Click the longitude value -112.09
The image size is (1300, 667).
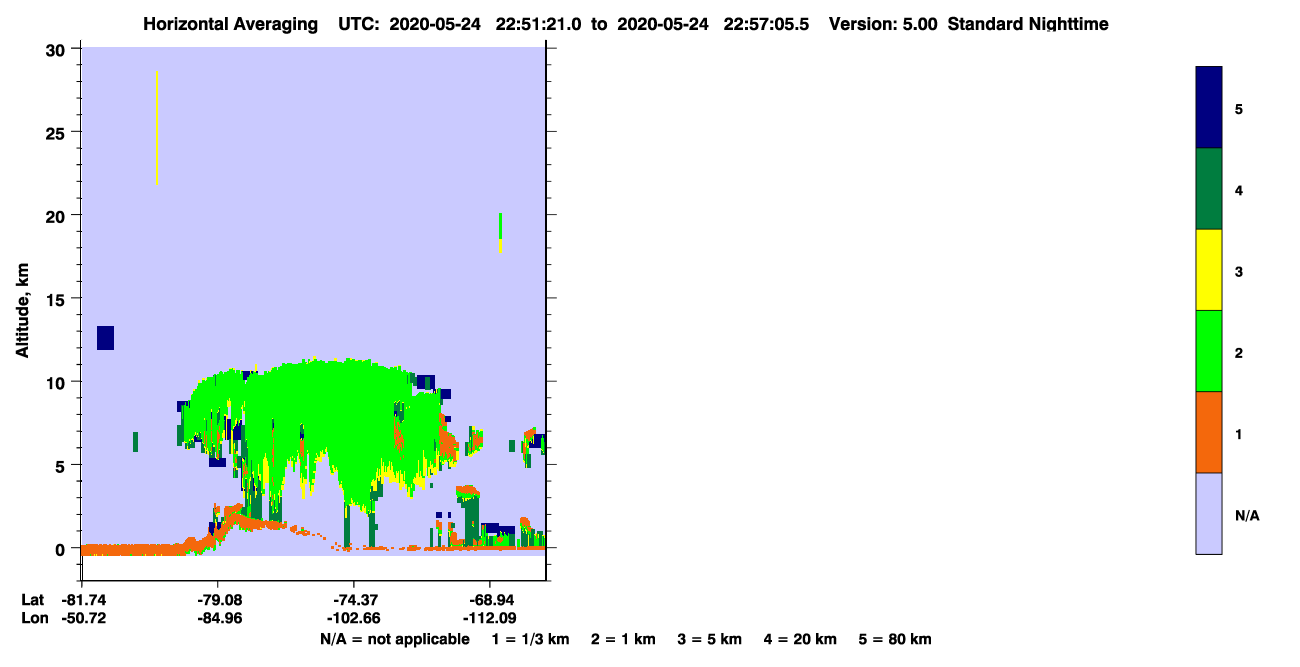489,617
